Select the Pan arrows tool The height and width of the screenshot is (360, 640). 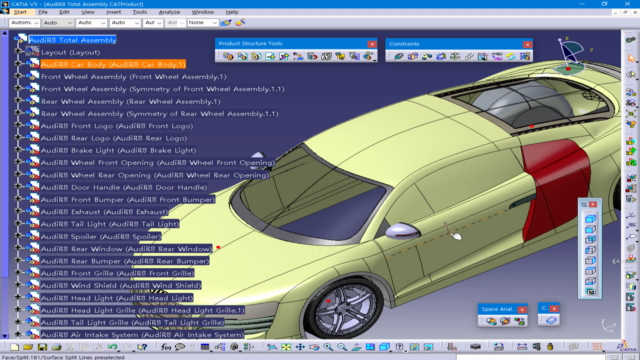coord(300,347)
